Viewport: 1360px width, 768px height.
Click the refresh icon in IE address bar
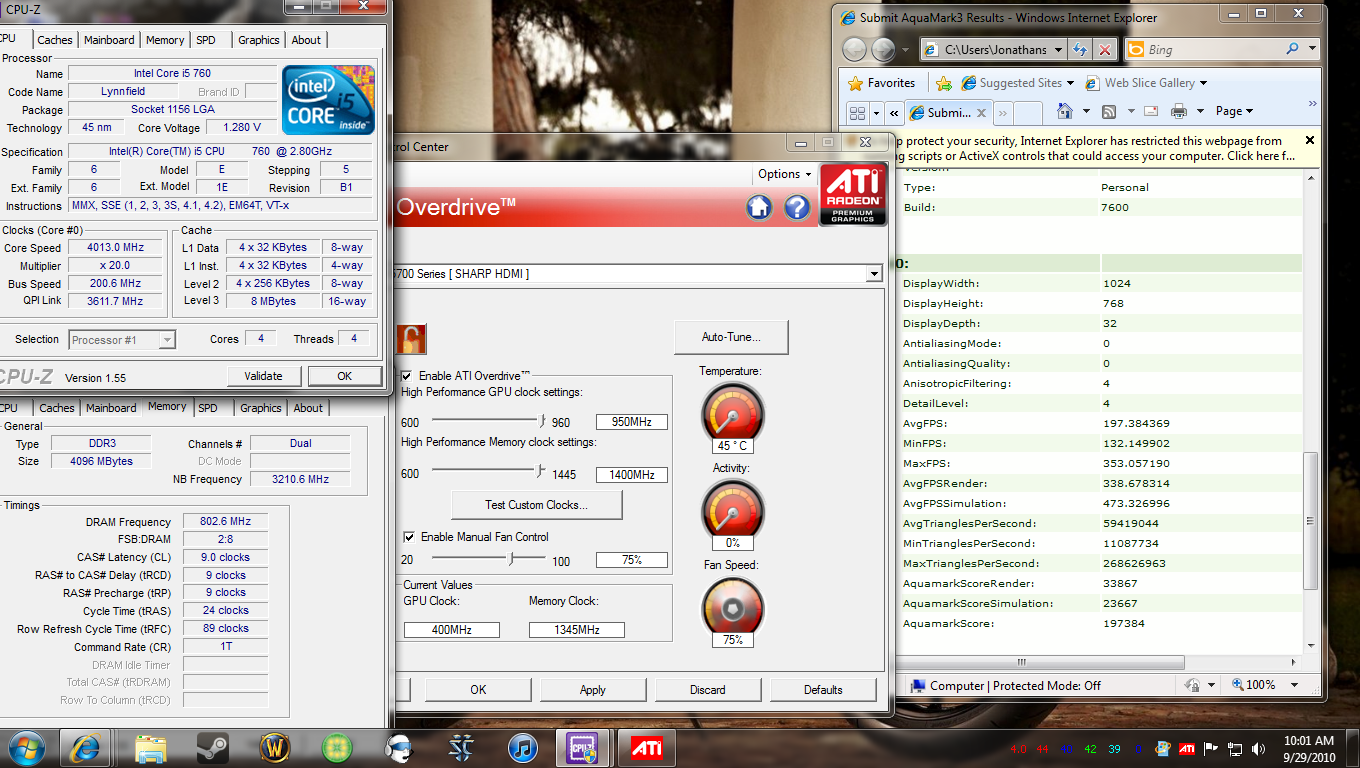click(1080, 49)
